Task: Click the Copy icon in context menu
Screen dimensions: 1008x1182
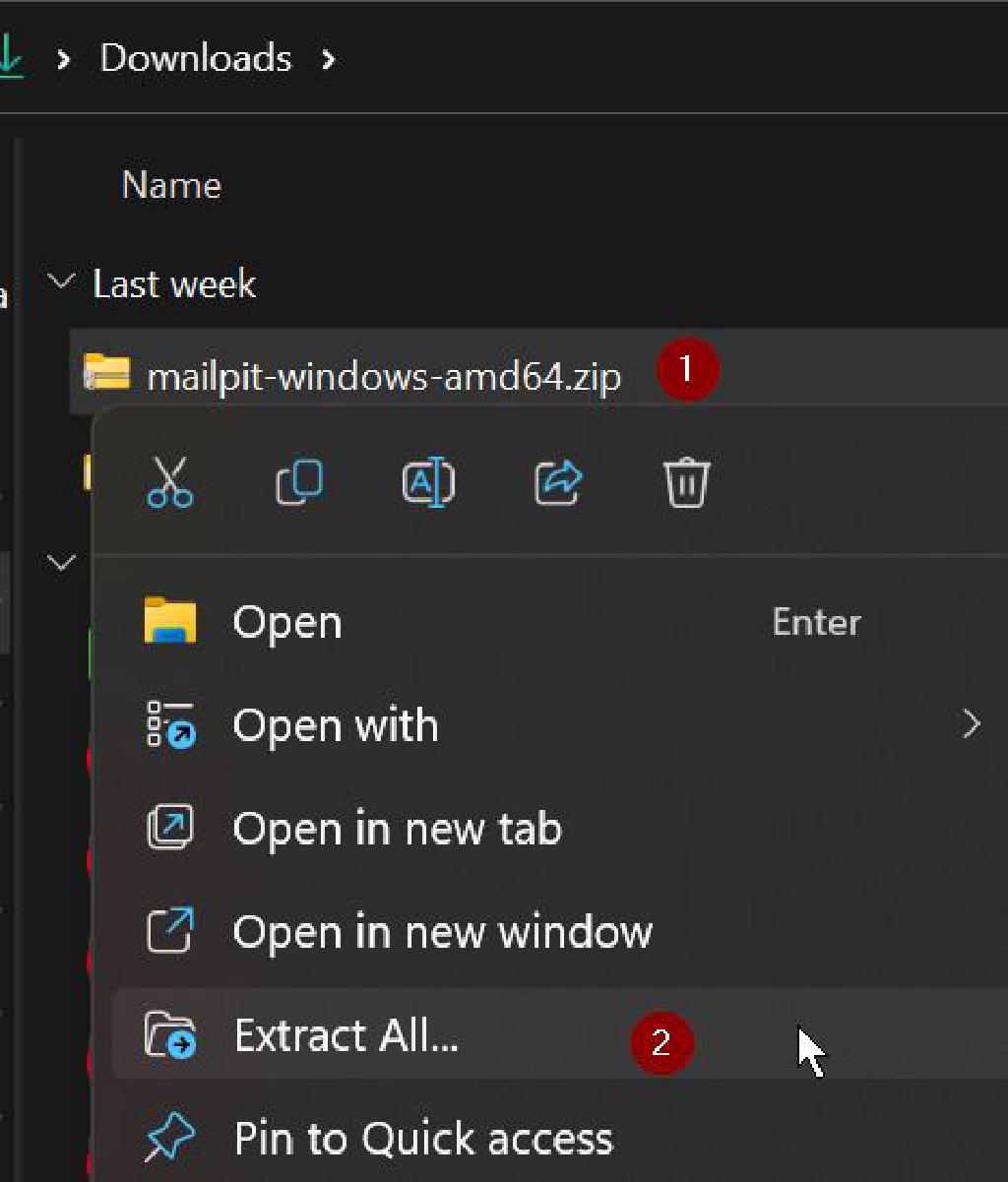Action: [x=298, y=481]
